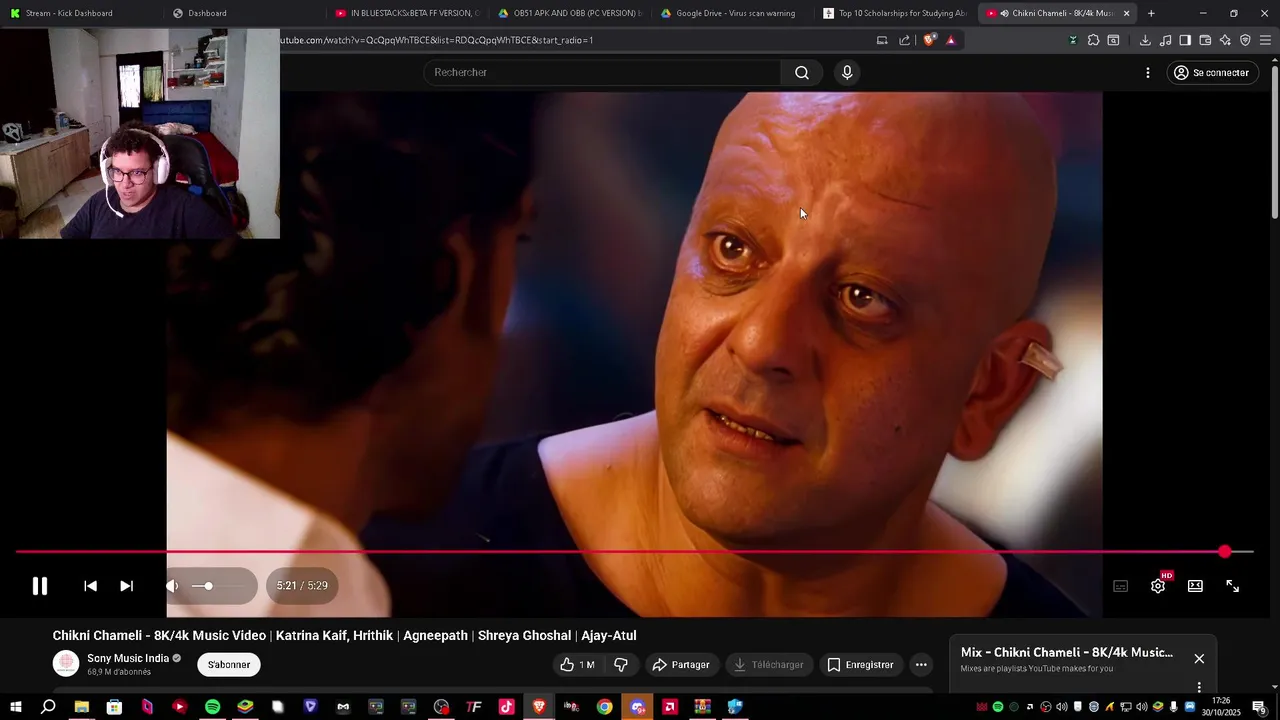Screen dimensions: 1280x720
Task: Click the Sony Music India channel avatar
Action: click(x=66, y=664)
